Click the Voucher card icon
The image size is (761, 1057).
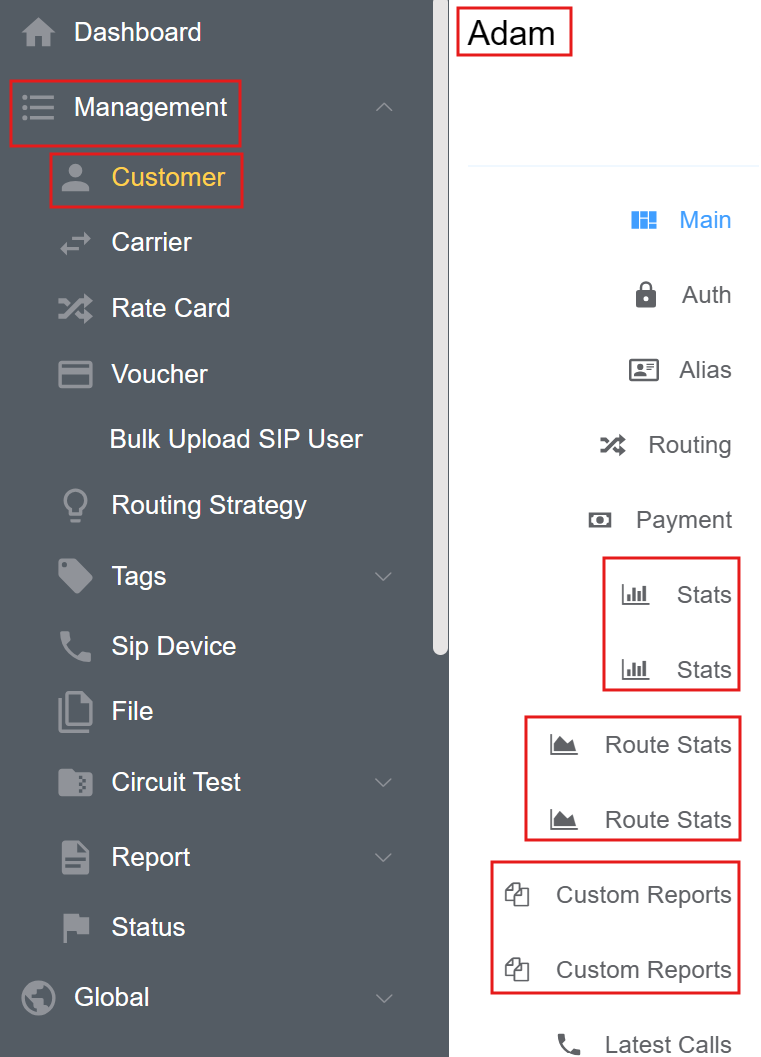(x=75, y=375)
